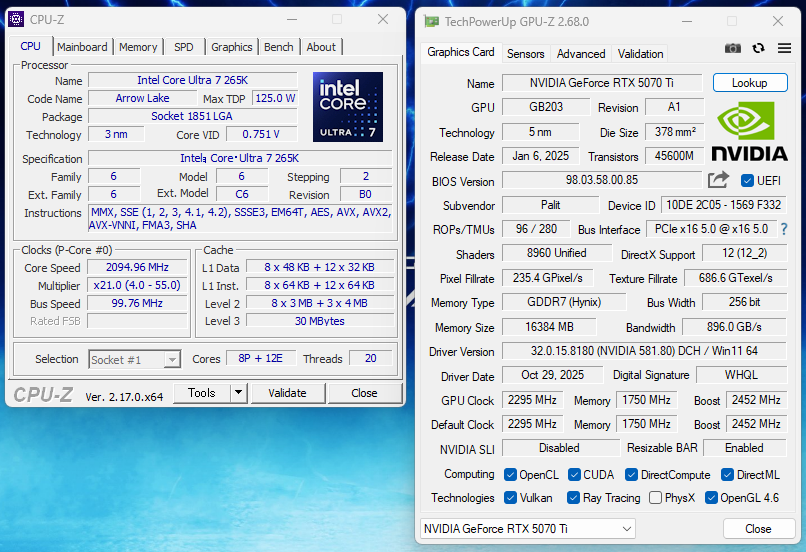The width and height of the screenshot is (806, 552).
Task: Click the BIOS Version field
Action: (600, 181)
